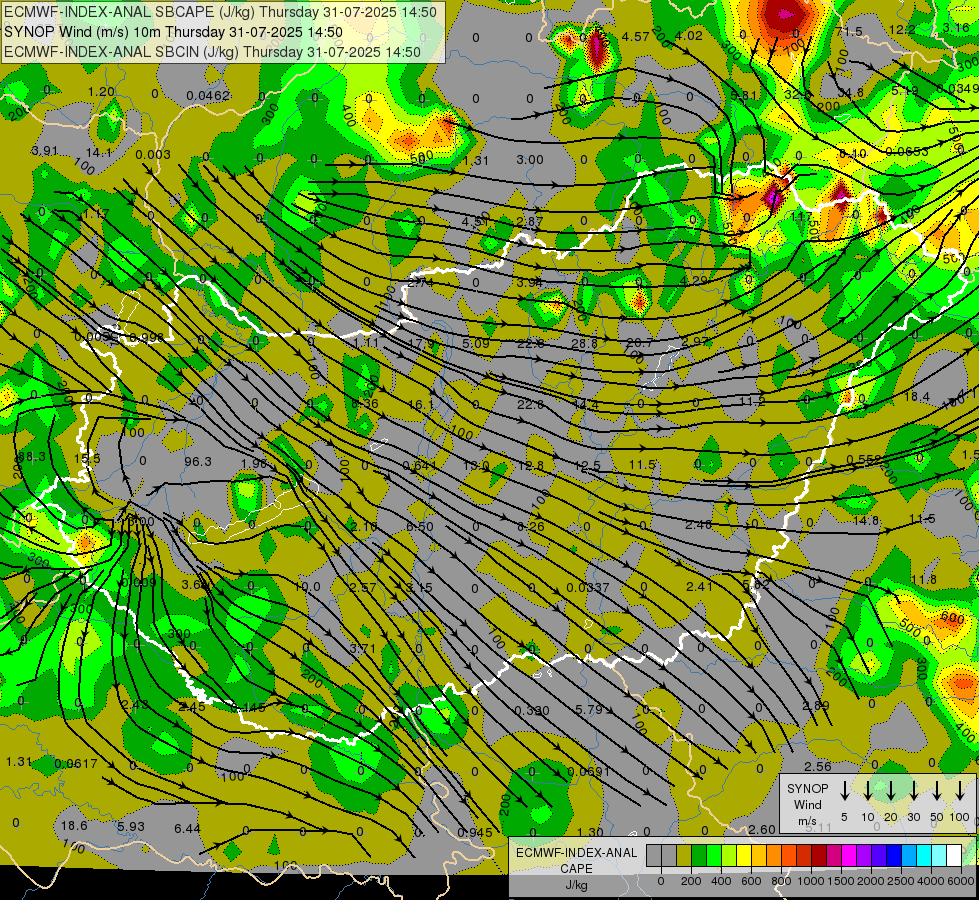Click the 16.1 value on the map
The image size is (979, 900).
(x=421, y=405)
